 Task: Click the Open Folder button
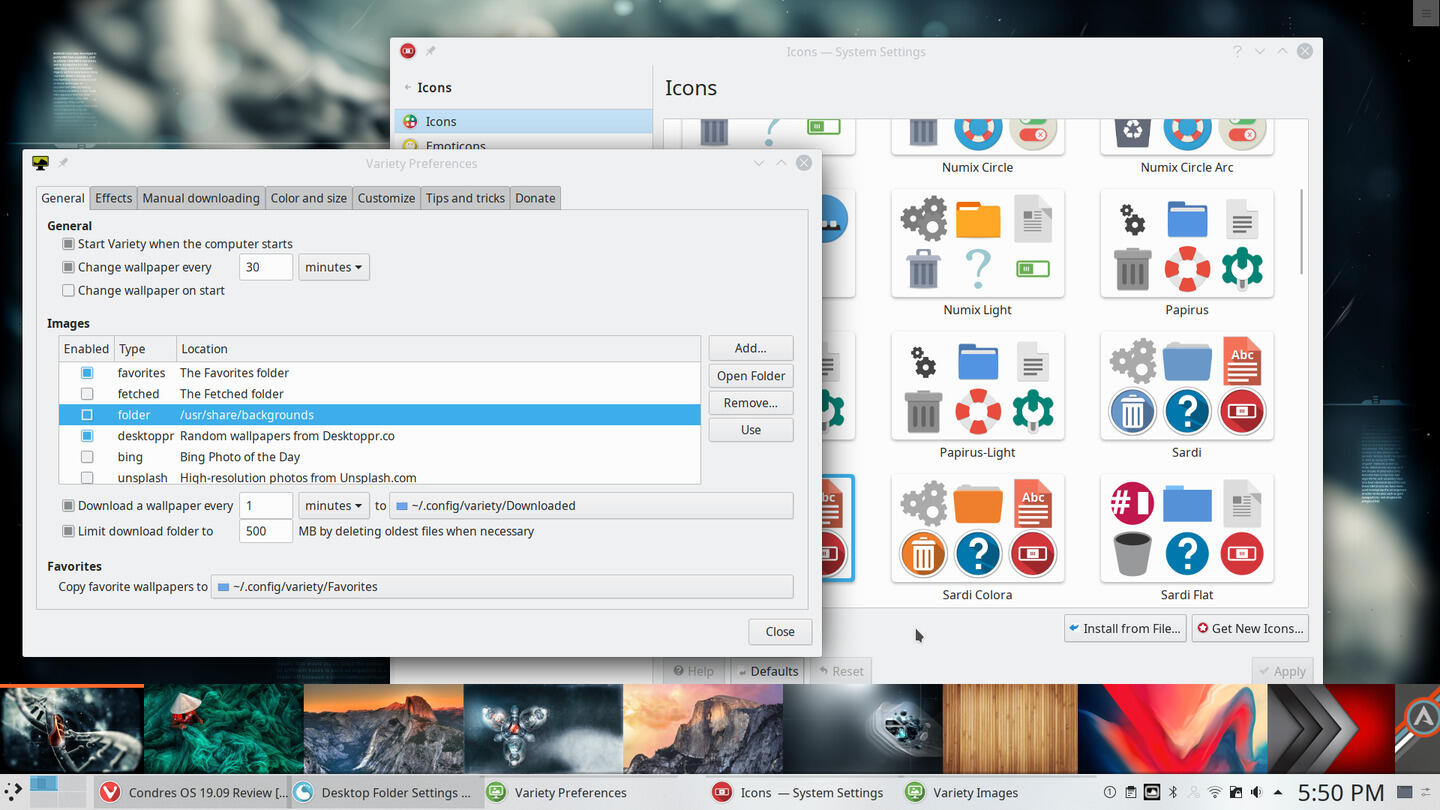coord(751,376)
